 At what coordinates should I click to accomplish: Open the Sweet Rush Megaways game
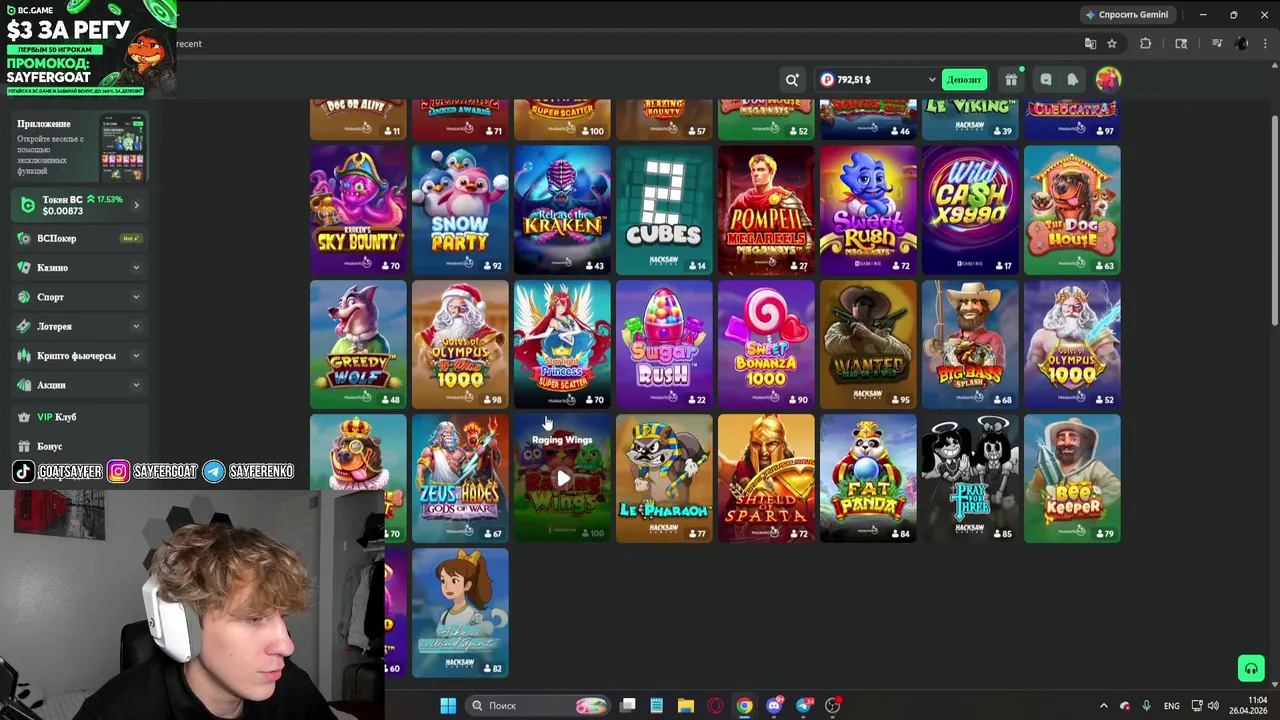click(x=868, y=209)
